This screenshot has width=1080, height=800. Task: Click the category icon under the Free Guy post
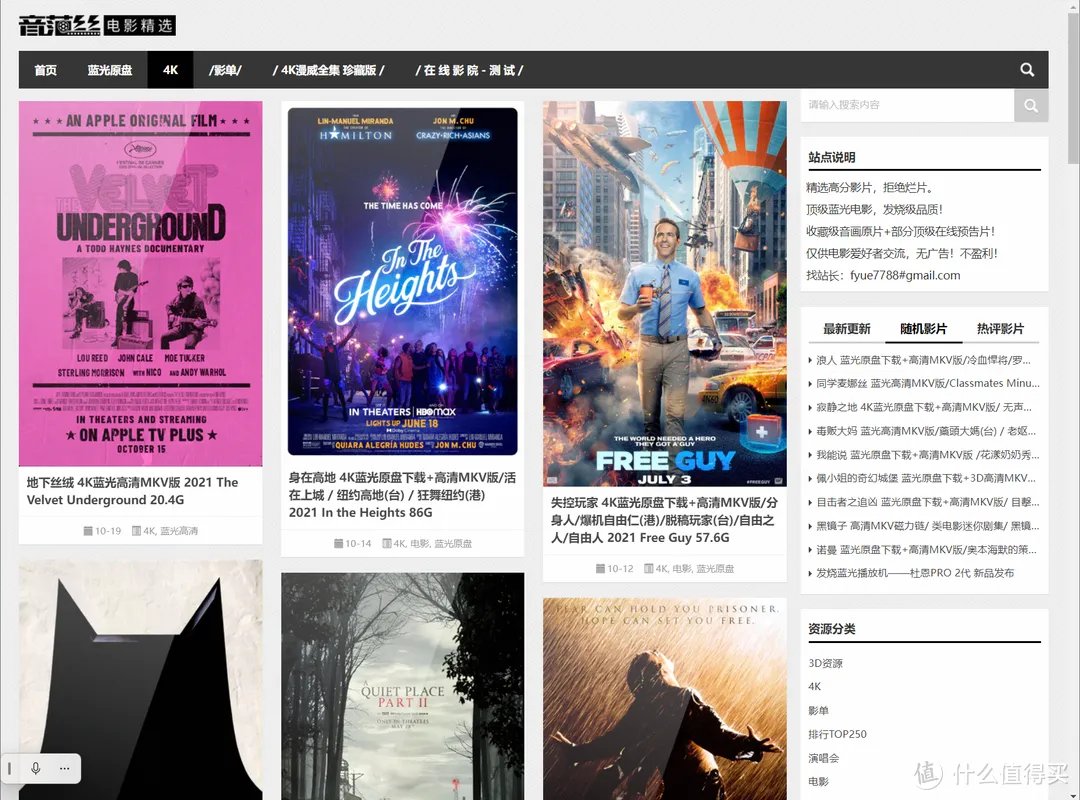648,568
